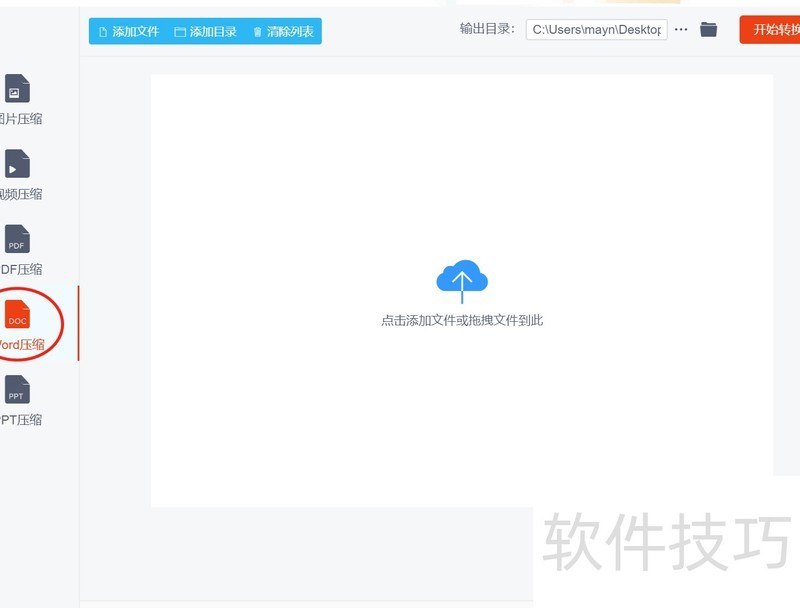Switch to the PDF压缩 tab label
The height and width of the screenshot is (608, 800).
click(x=21, y=269)
